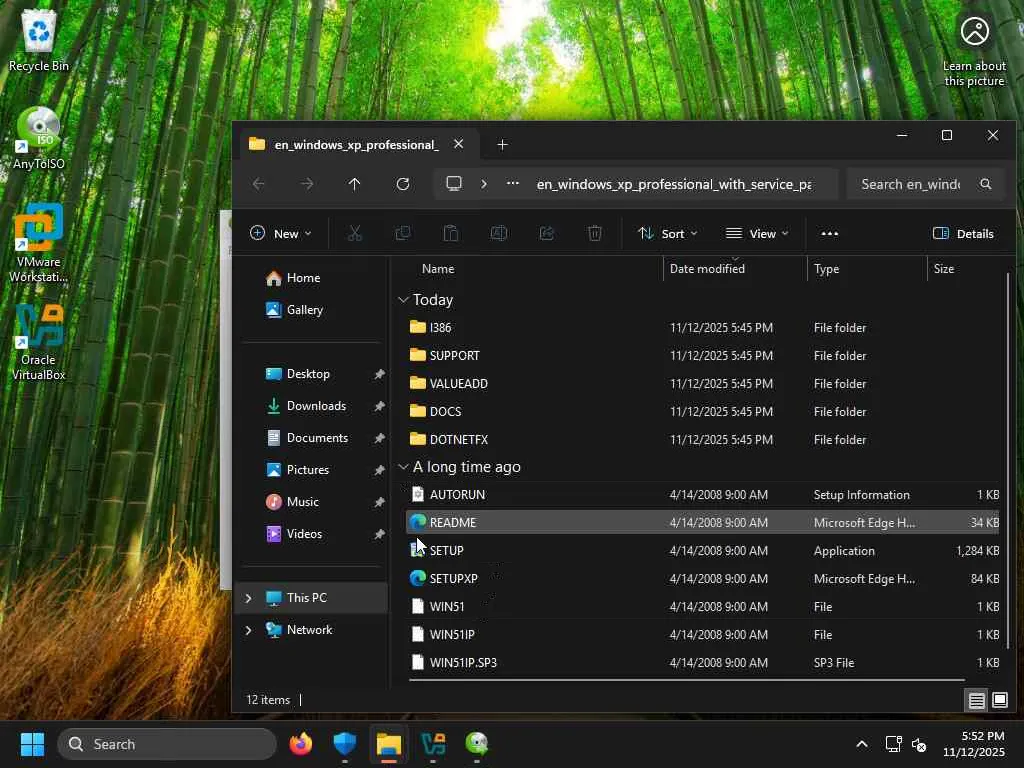1024x768 pixels.
Task: Click the Rename icon in toolbar
Action: coord(499,233)
